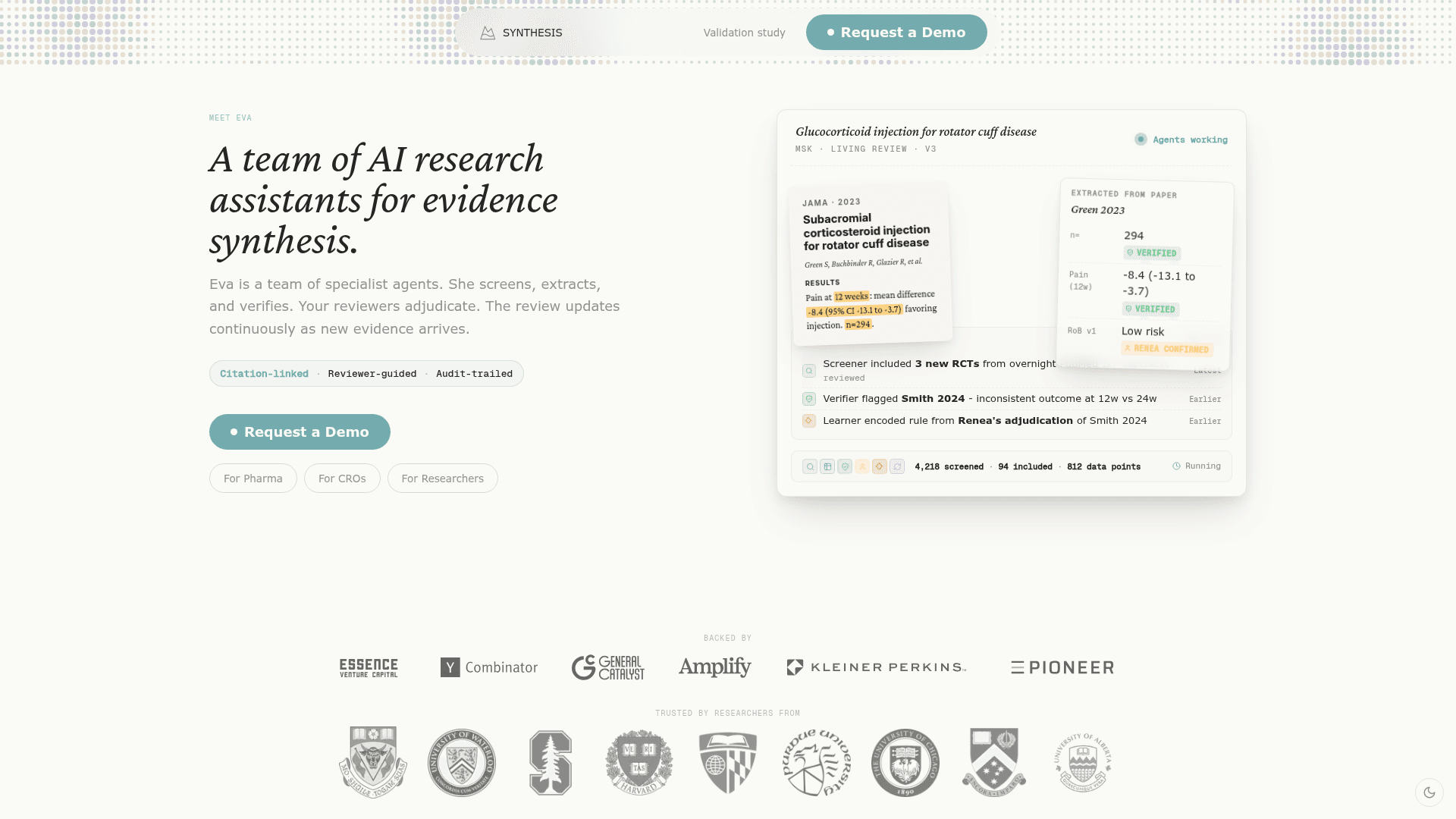
Task: Click the Running status label
Action: (x=1203, y=466)
